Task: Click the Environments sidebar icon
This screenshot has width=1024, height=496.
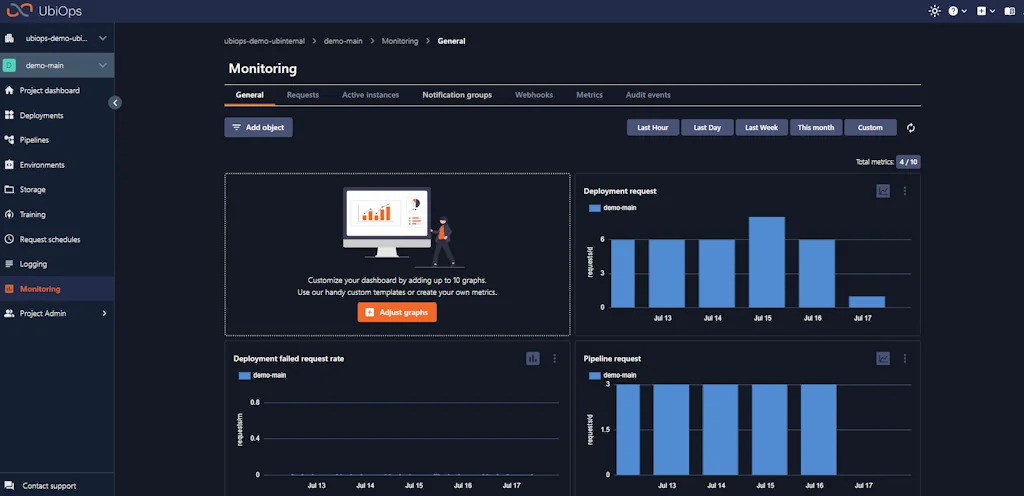Action: click(x=9, y=165)
